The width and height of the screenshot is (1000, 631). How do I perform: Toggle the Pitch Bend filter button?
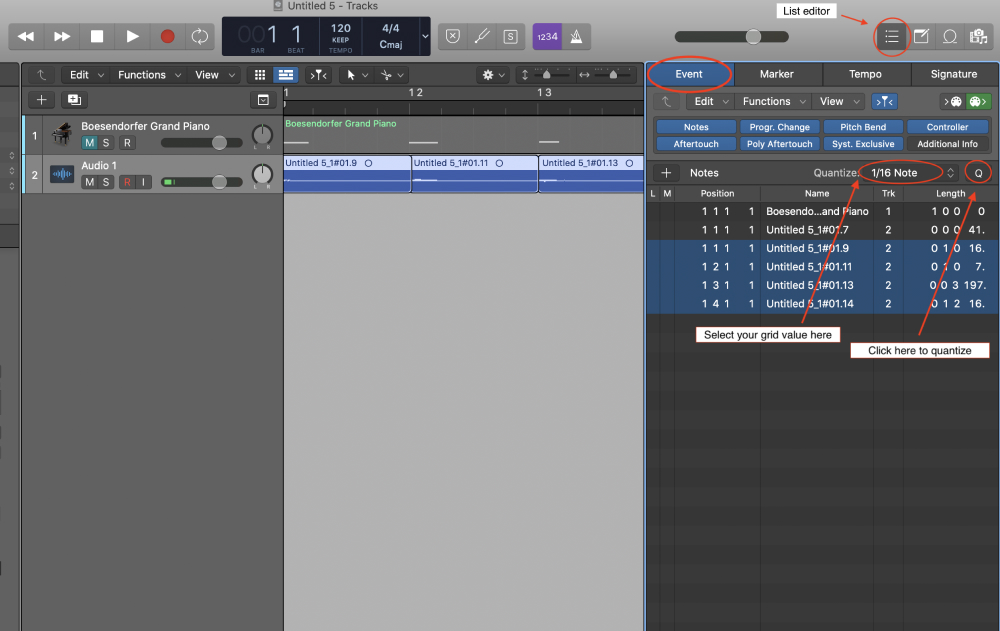863,127
